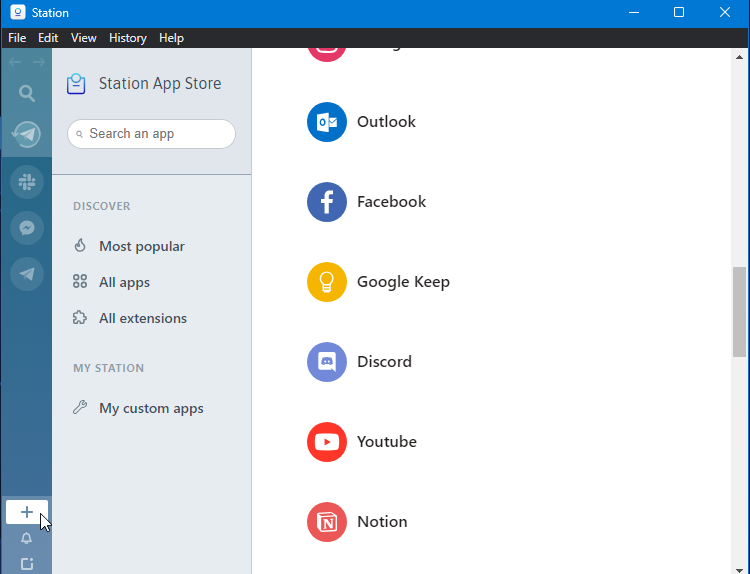Select Most popular in Discover
The height and width of the screenshot is (574, 750).
coord(142,246)
